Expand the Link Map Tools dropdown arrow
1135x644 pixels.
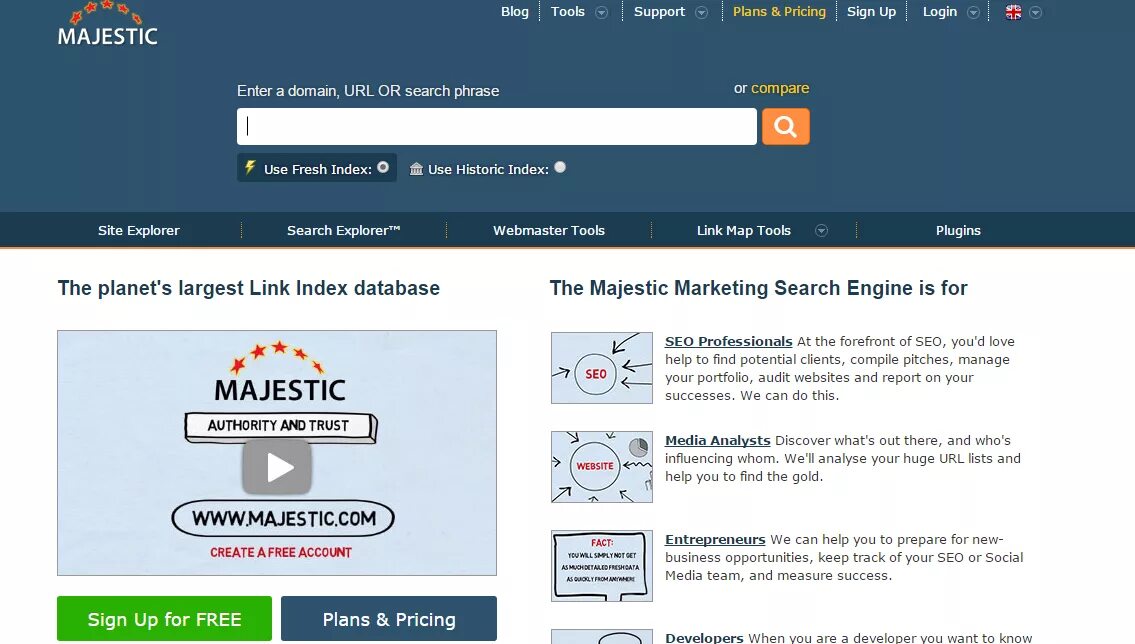pyautogui.click(x=821, y=231)
